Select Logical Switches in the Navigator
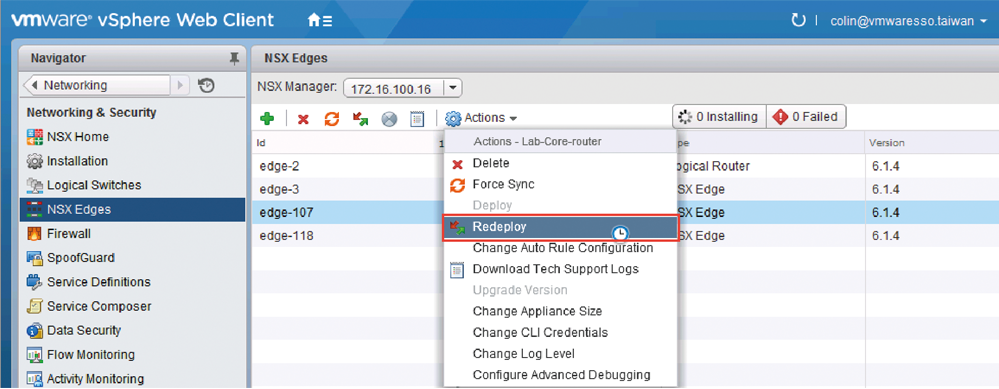Screen dimensions: 999x389 point(133,185)
